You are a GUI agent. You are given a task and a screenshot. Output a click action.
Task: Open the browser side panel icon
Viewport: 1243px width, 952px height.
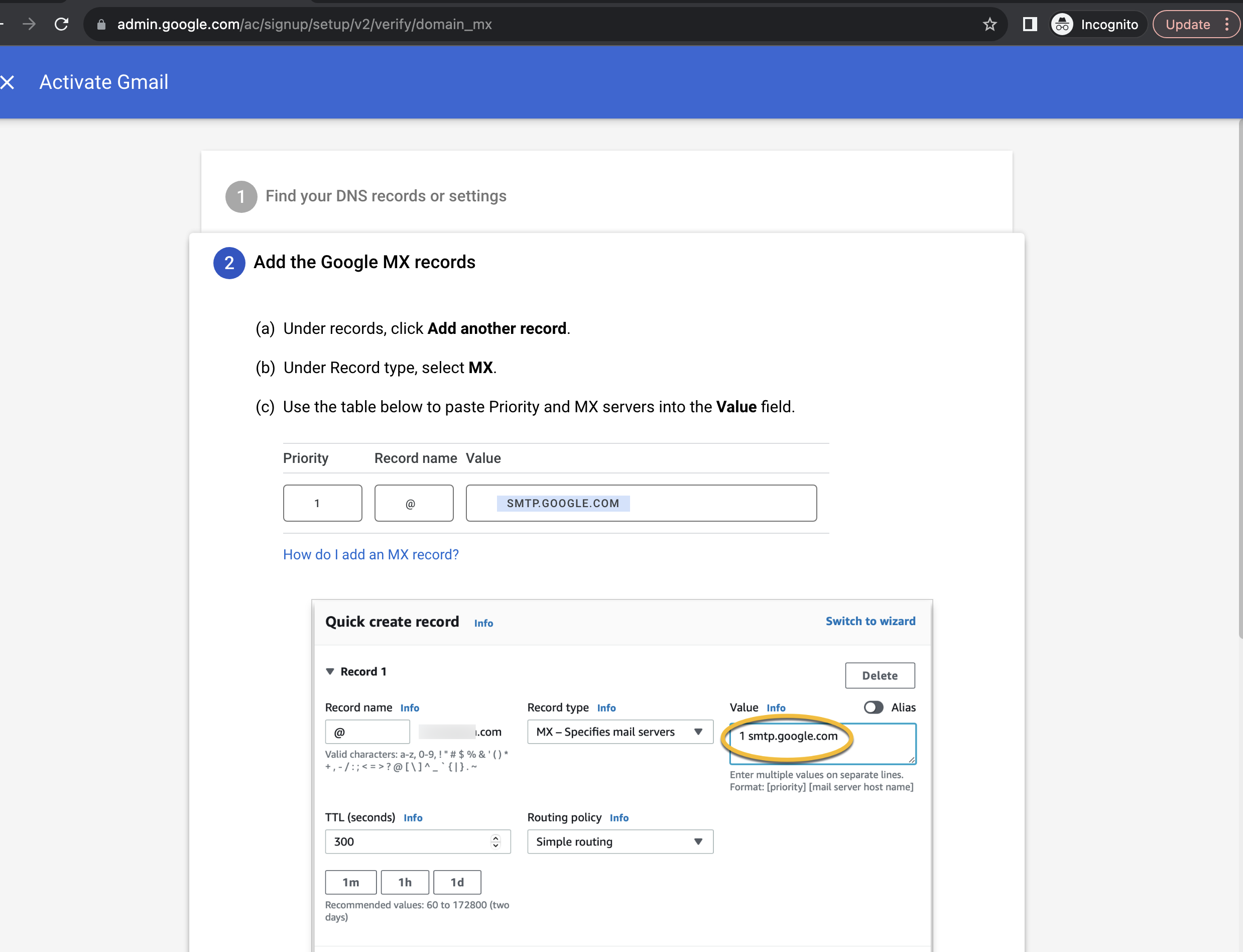(1030, 24)
